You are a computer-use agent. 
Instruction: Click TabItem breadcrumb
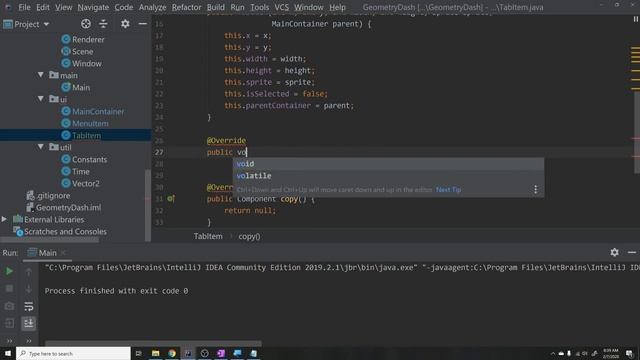(208, 236)
